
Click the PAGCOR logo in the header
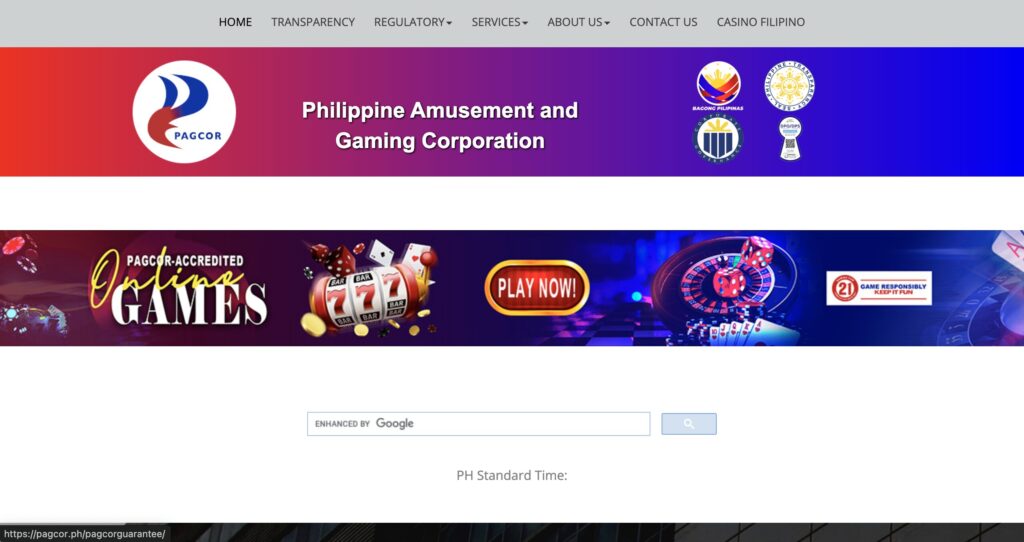pos(184,112)
